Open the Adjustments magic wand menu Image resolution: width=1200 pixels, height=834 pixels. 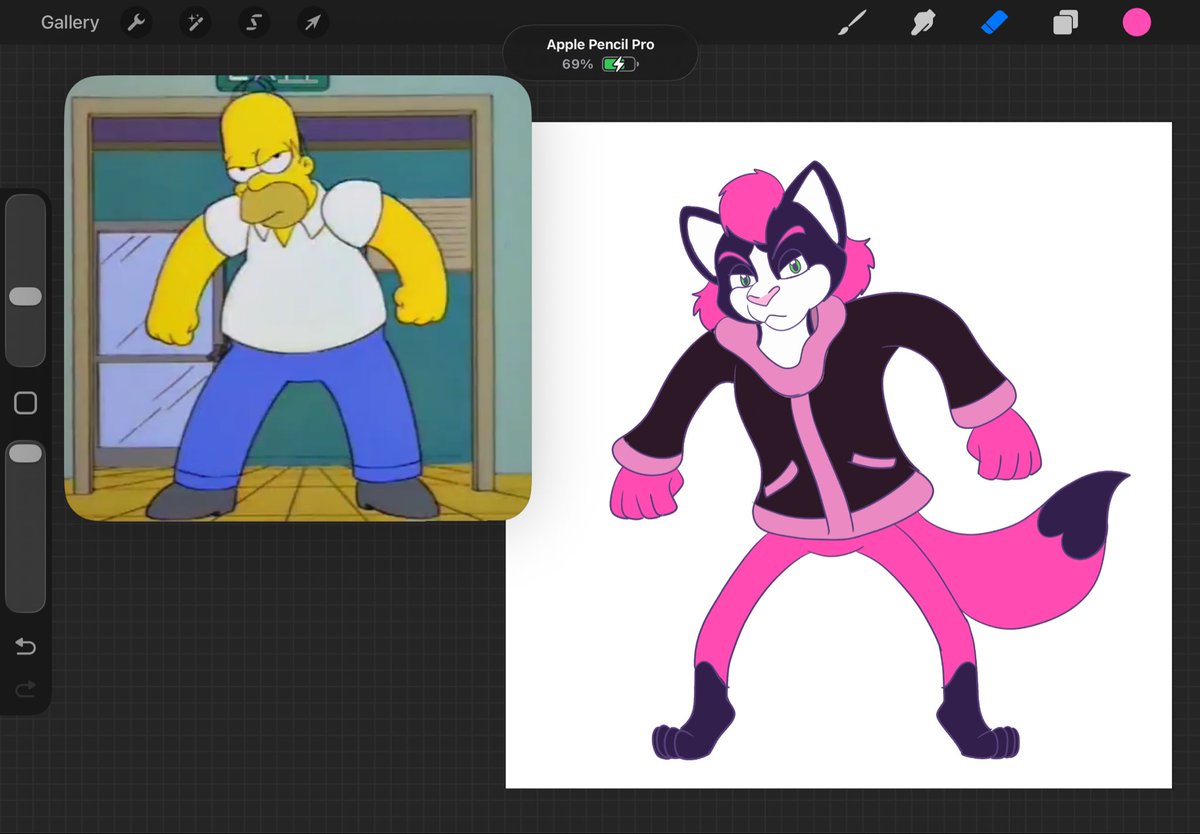coord(195,22)
